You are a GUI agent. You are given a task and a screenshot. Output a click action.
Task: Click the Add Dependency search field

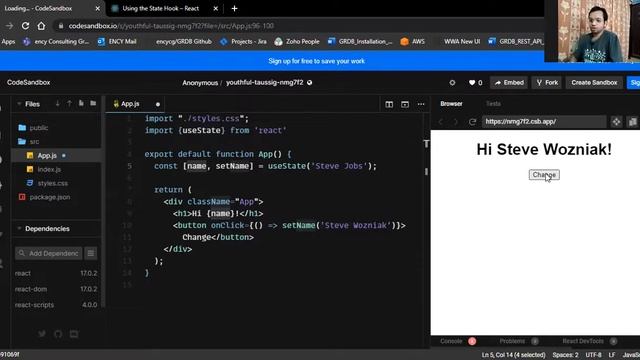click(49, 253)
